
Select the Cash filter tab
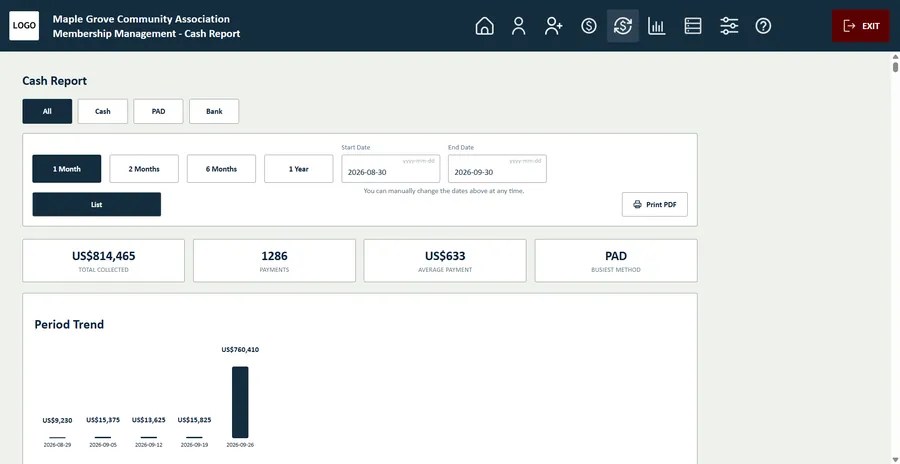pyautogui.click(x=103, y=111)
